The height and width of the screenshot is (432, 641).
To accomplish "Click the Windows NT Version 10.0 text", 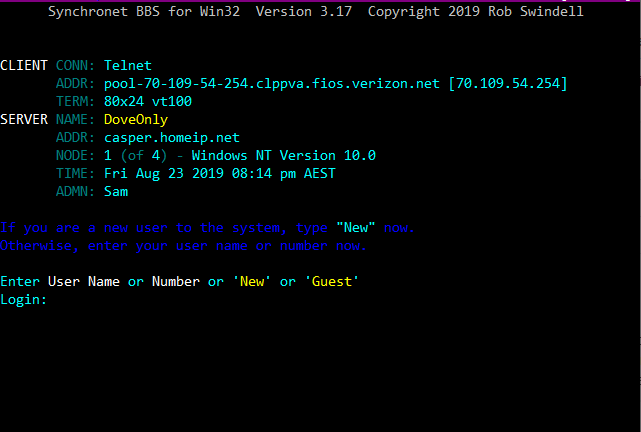I will [x=284, y=156].
